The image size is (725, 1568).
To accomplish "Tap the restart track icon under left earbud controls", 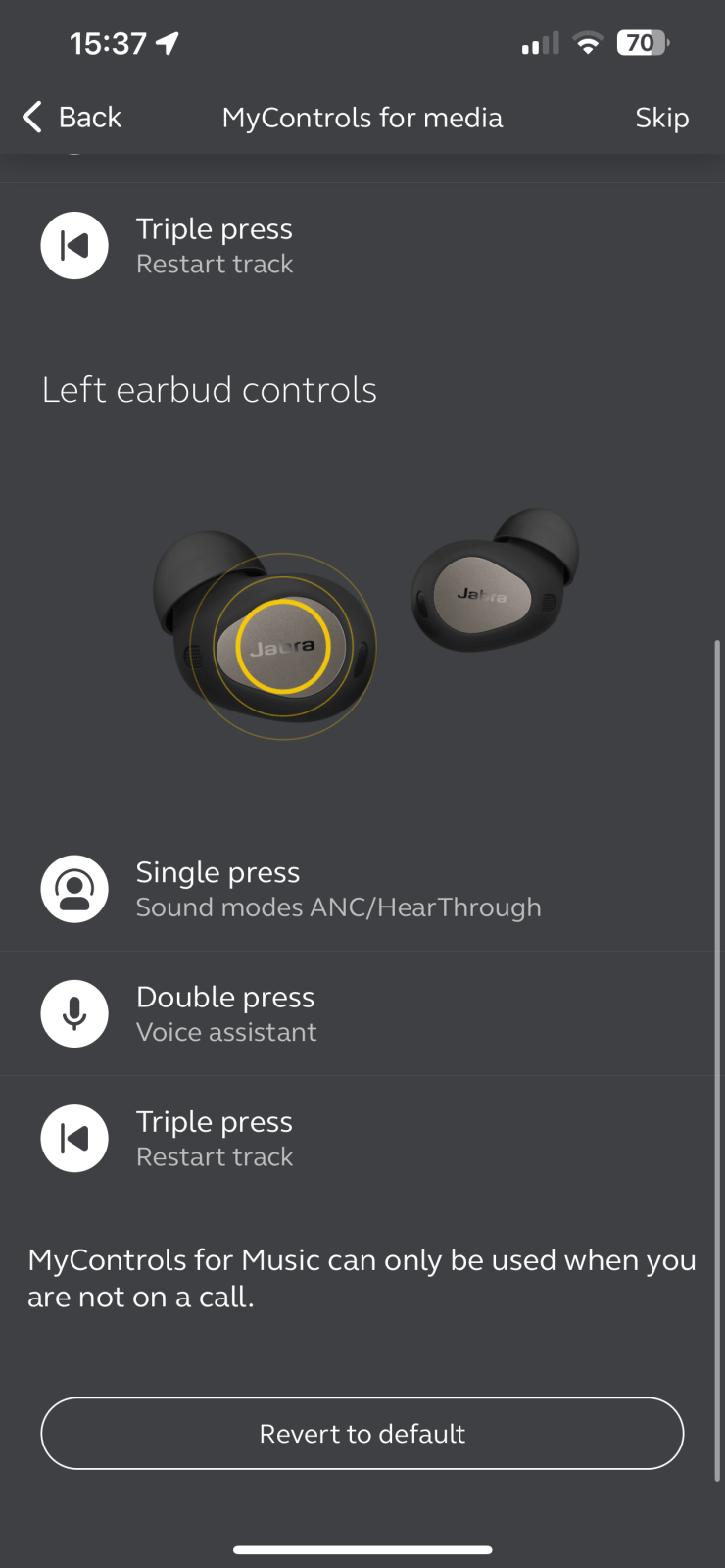I will point(74,1139).
